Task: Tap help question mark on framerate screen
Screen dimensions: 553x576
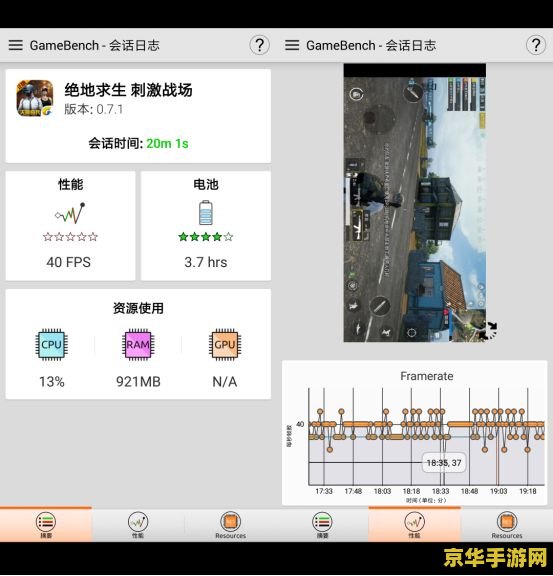Action: (x=536, y=45)
